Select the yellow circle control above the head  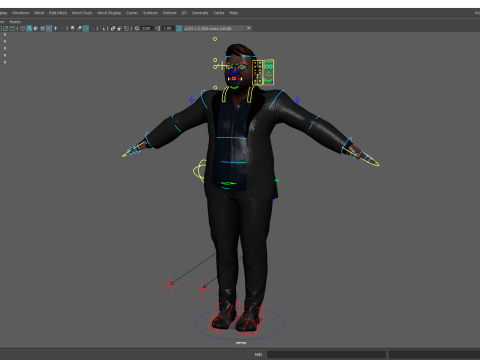click(x=215, y=39)
